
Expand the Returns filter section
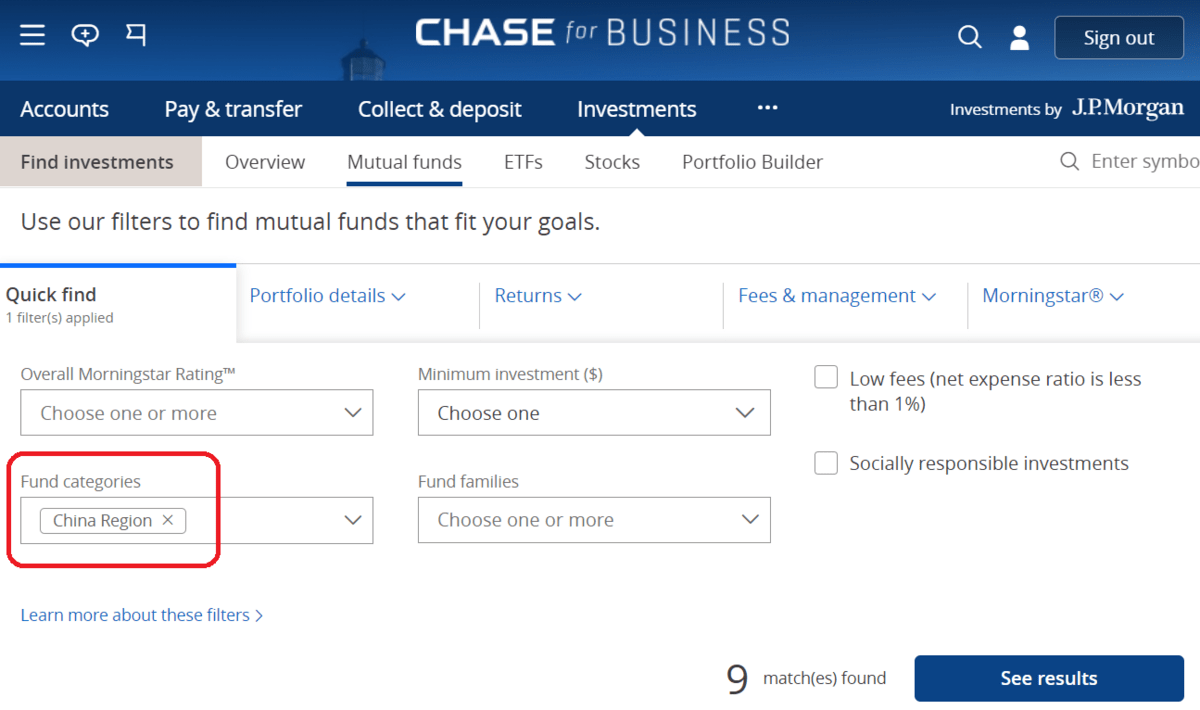[x=537, y=295]
